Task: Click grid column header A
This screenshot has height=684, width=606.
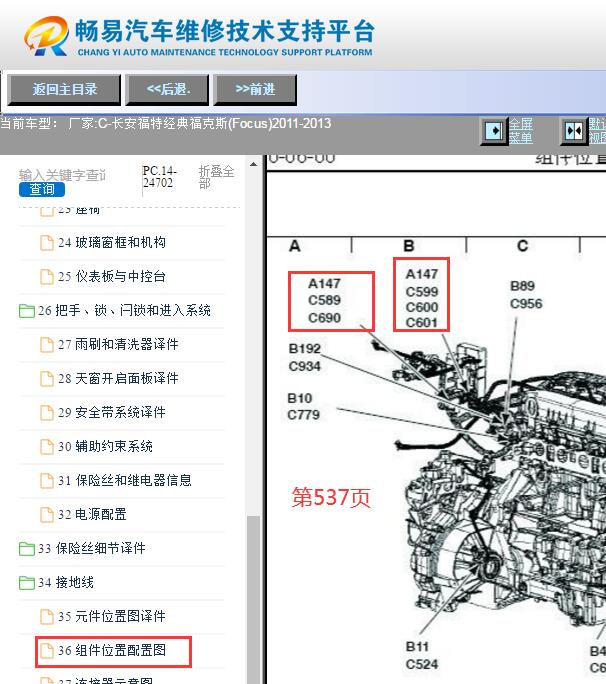Action: [x=295, y=246]
